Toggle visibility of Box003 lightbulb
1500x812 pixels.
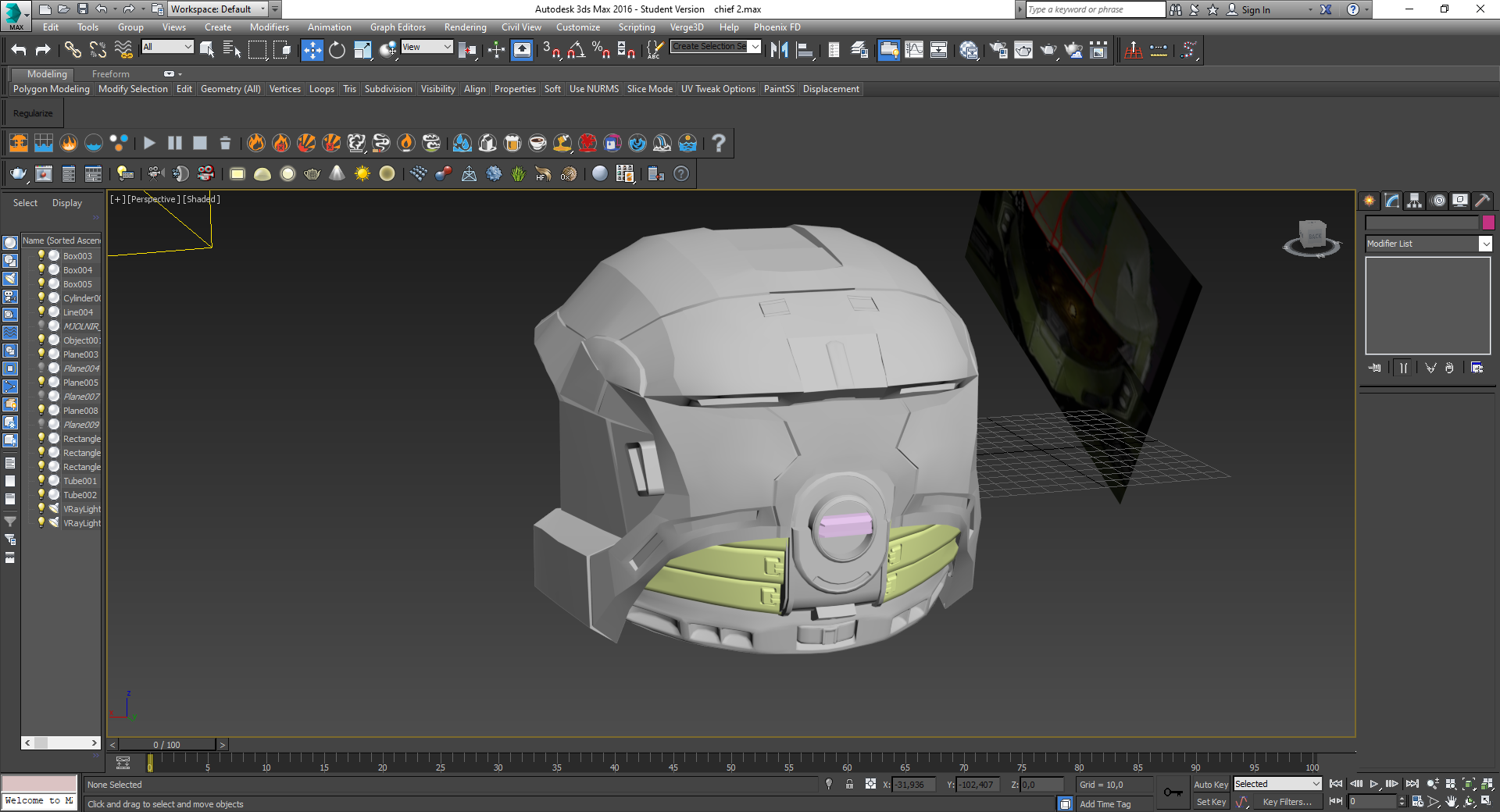pyautogui.click(x=41, y=255)
